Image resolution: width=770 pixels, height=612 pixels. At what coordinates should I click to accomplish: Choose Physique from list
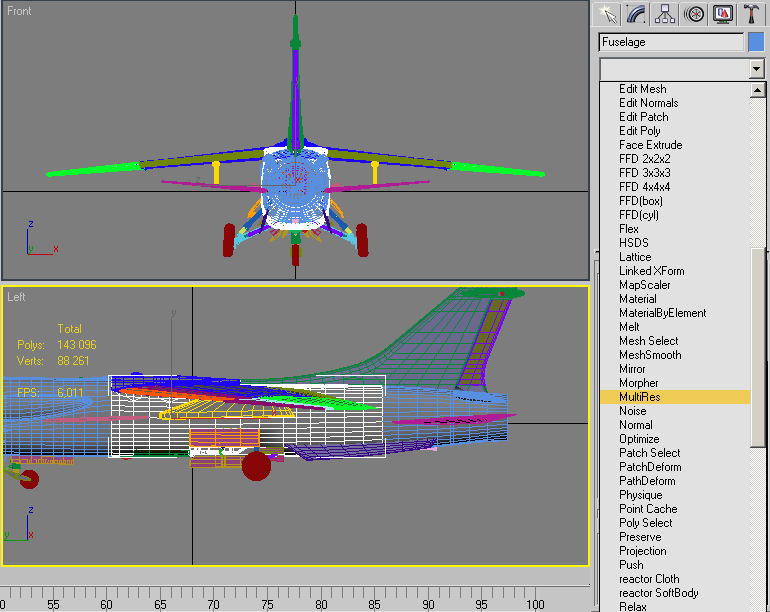pos(641,495)
